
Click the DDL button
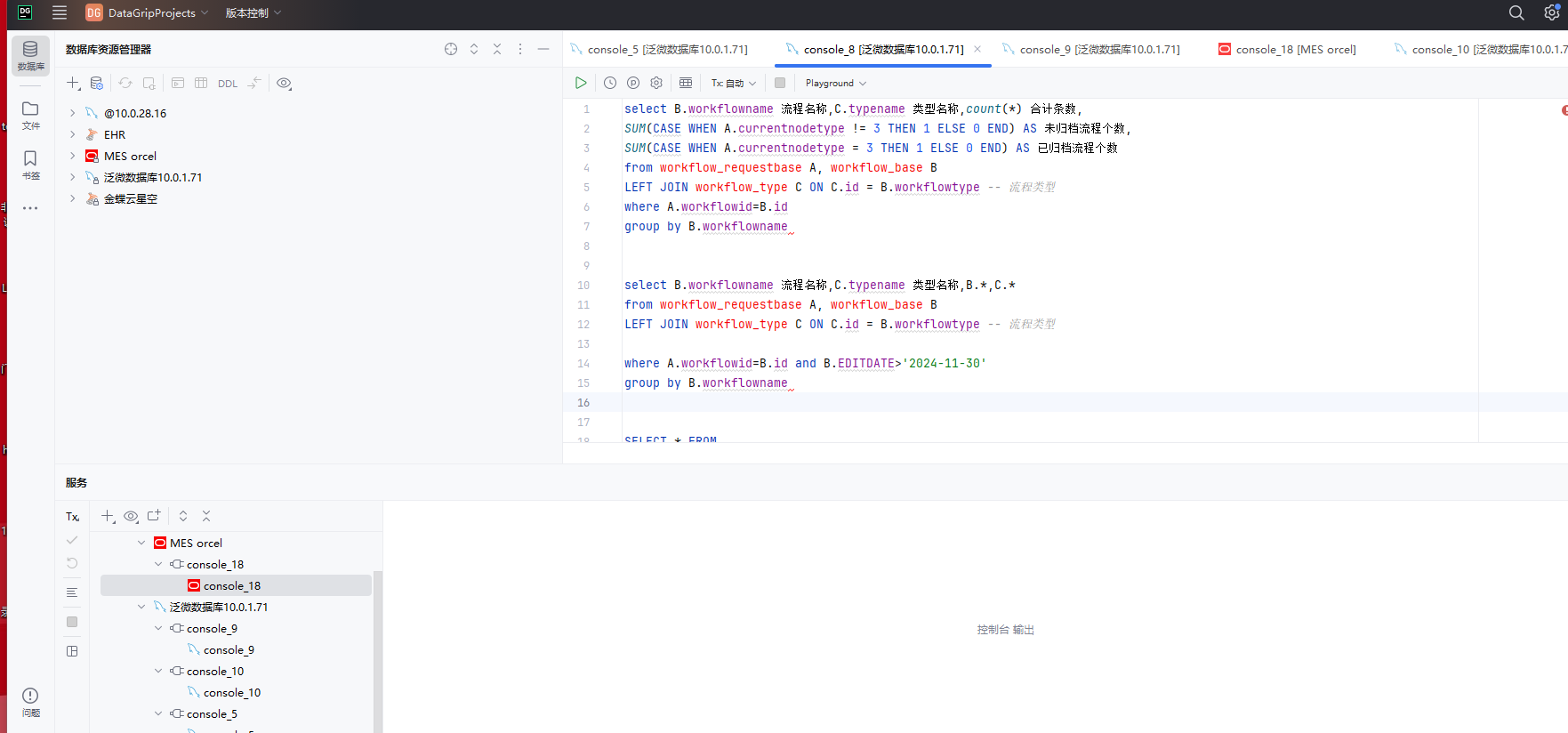(x=228, y=83)
